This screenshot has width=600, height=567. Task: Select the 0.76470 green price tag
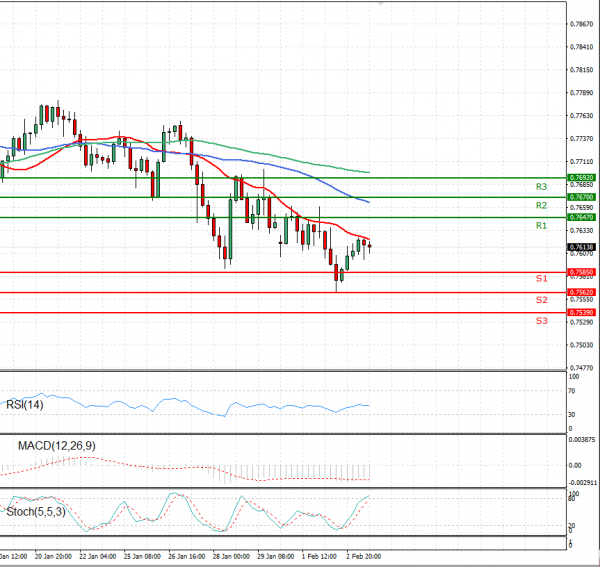(x=581, y=217)
